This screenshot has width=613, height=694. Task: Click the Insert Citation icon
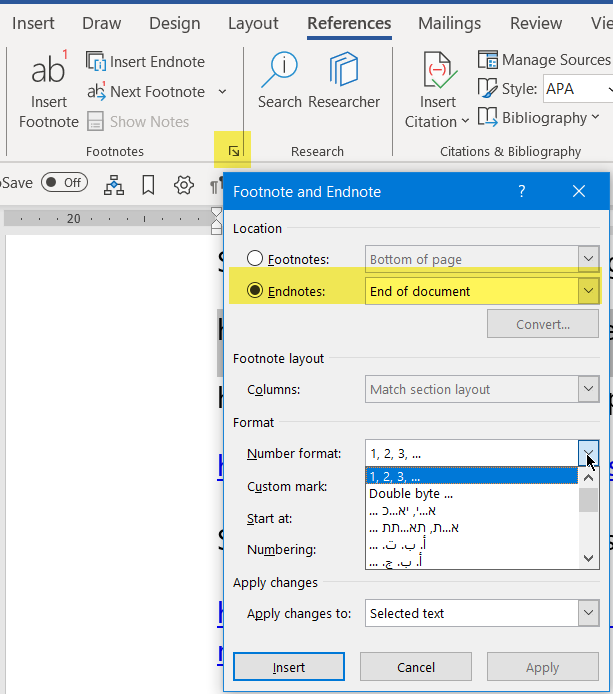pyautogui.click(x=438, y=69)
